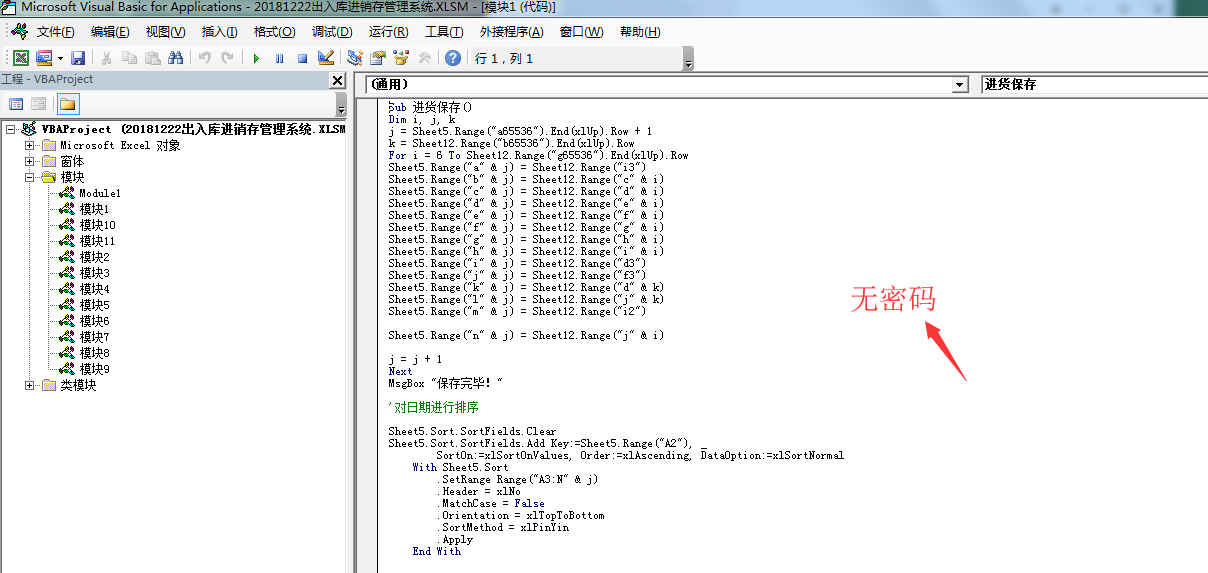The image size is (1208, 573).
Task: Save the workbook with the floppy icon
Action: point(76,58)
